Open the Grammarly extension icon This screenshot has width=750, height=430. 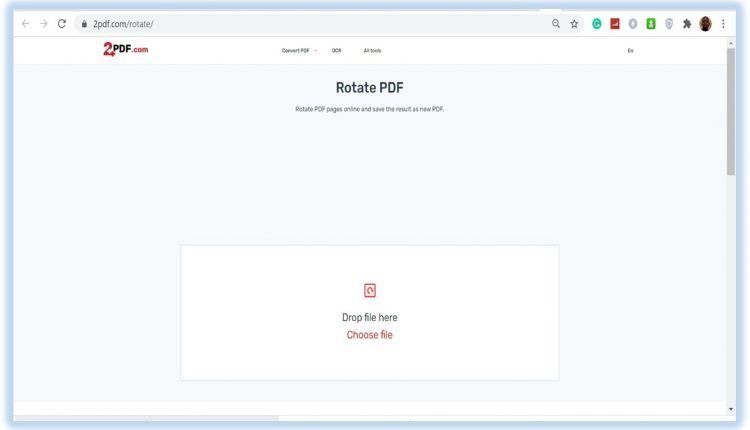pos(596,23)
